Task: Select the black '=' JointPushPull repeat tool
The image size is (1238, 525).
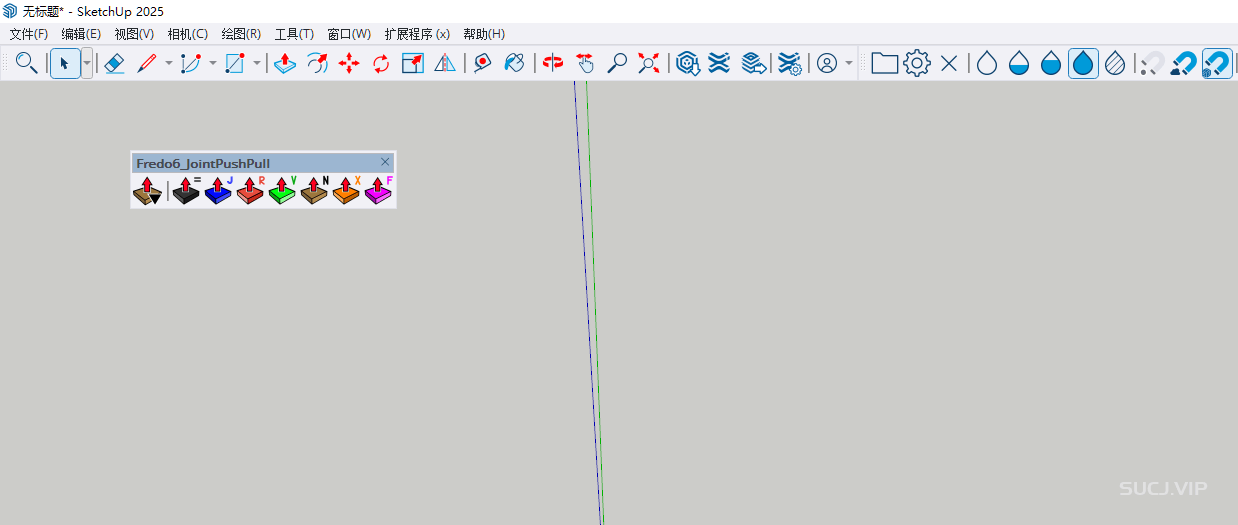Action: (x=186, y=190)
